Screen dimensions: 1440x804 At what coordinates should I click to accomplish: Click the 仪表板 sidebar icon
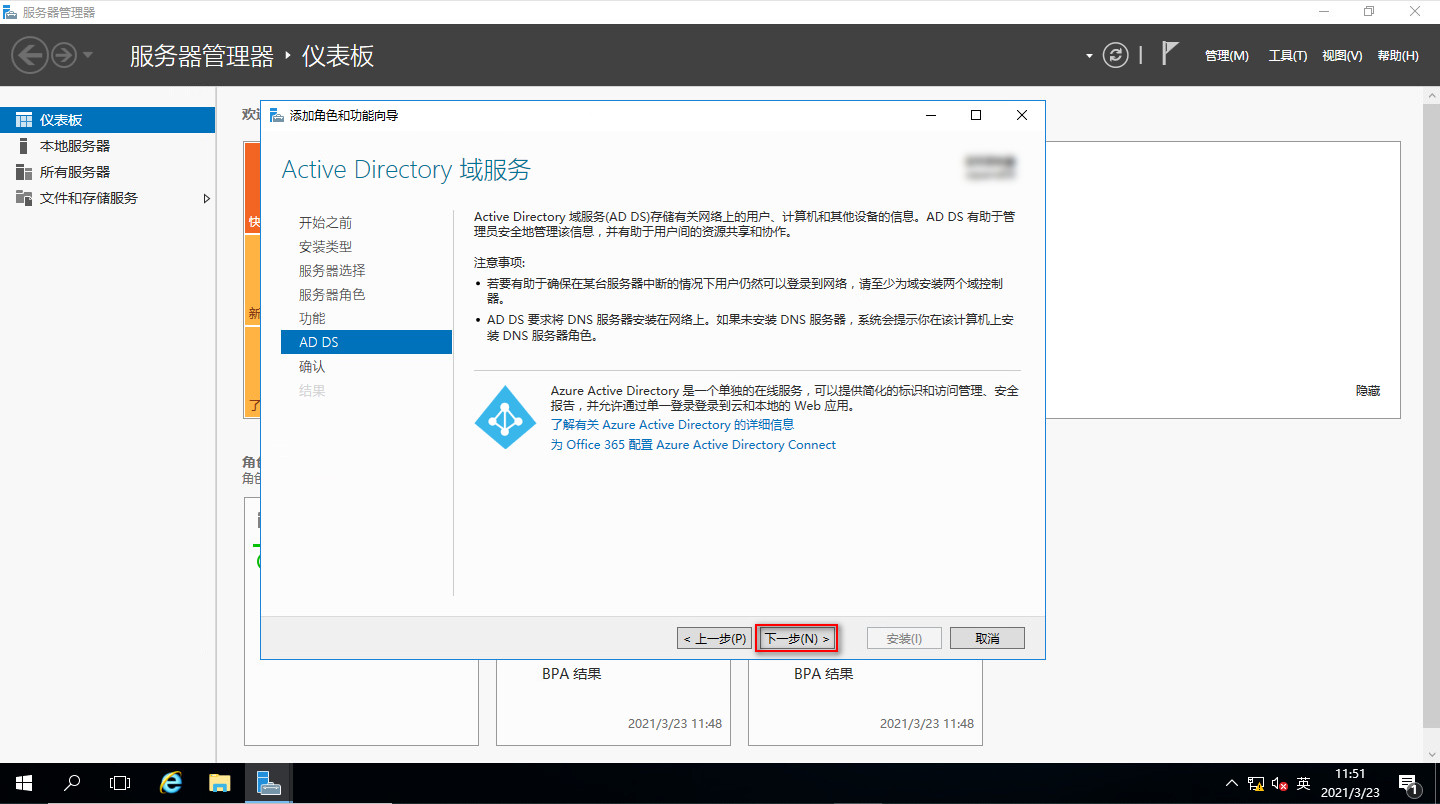coord(24,120)
